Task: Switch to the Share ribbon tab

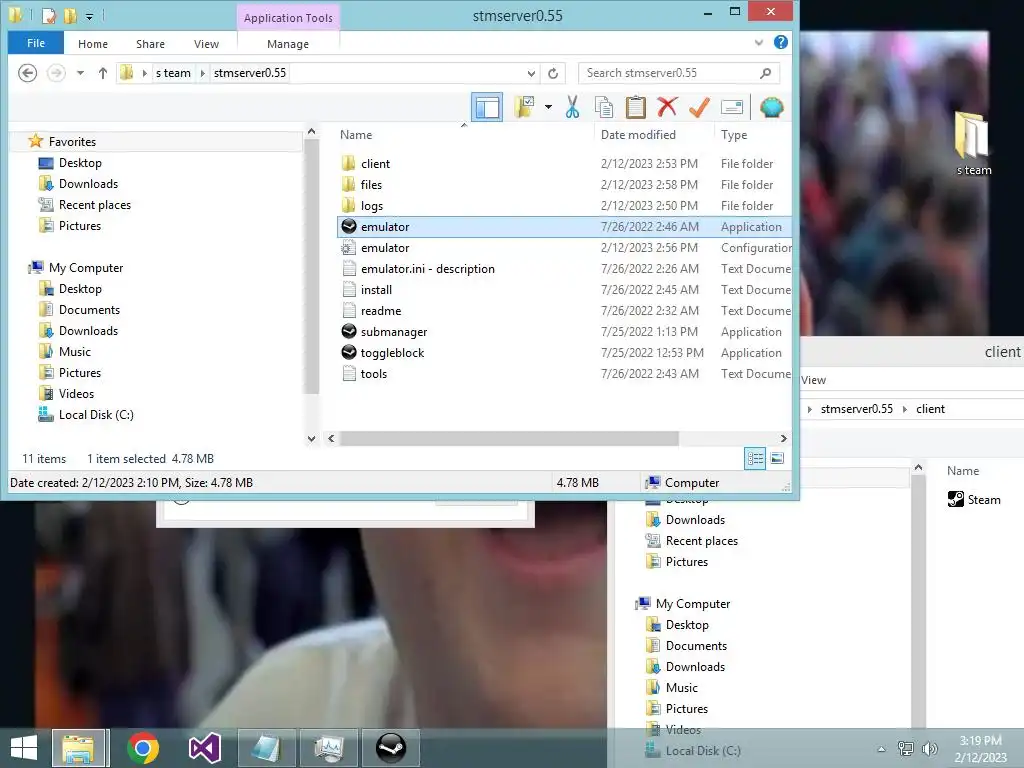Action: pyautogui.click(x=150, y=44)
